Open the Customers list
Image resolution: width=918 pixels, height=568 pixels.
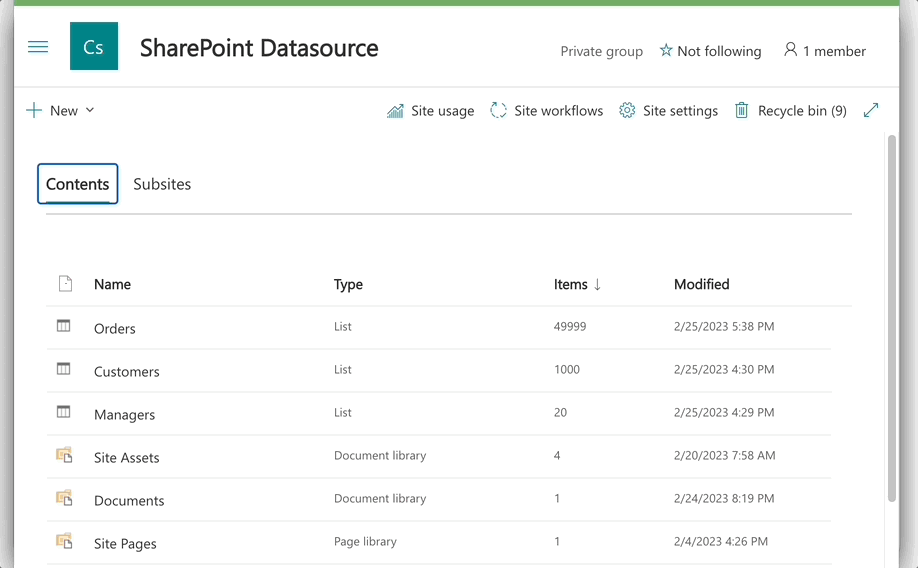(x=127, y=371)
